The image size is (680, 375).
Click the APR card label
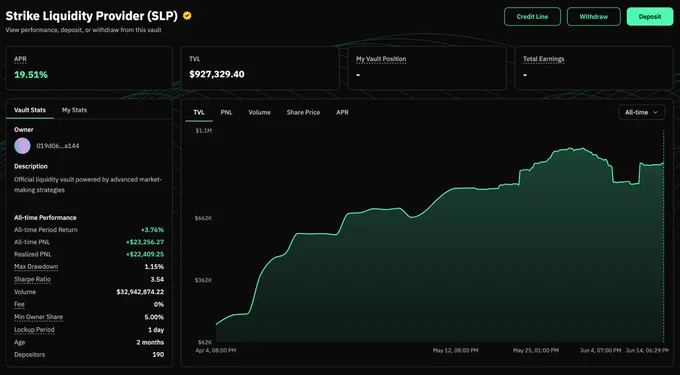point(20,59)
